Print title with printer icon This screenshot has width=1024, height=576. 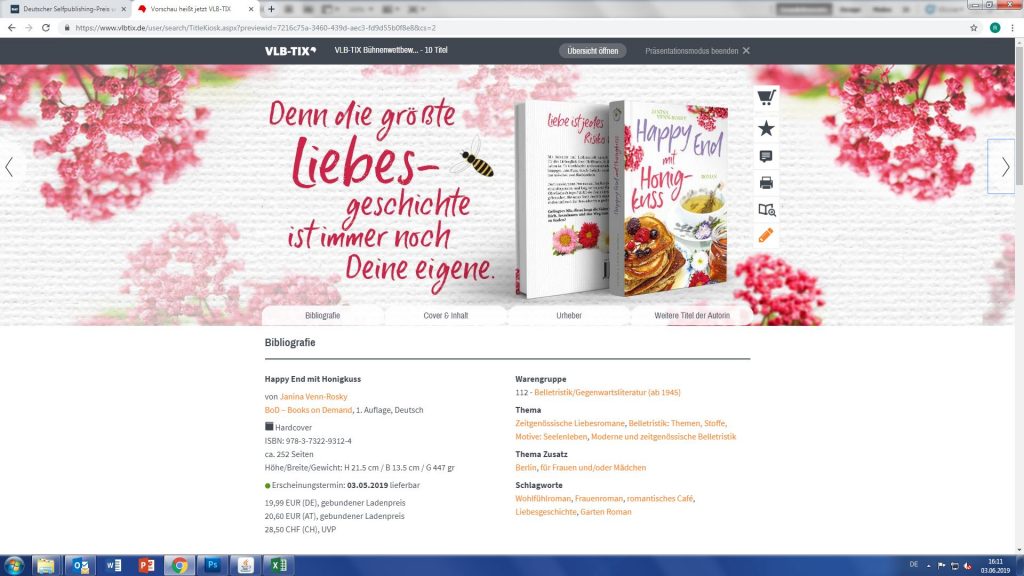point(766,183)
